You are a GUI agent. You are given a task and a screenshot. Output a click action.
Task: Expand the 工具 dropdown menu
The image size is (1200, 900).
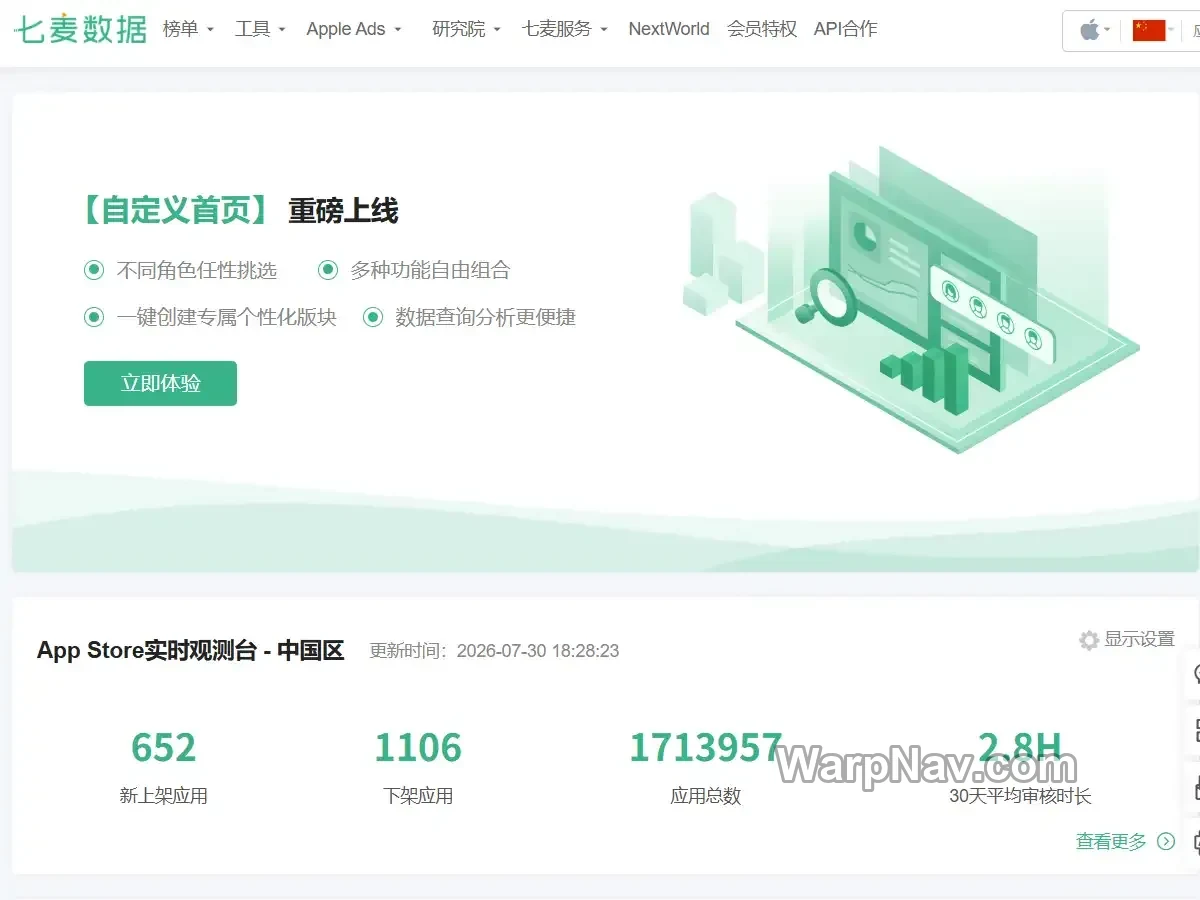point(261,29)
